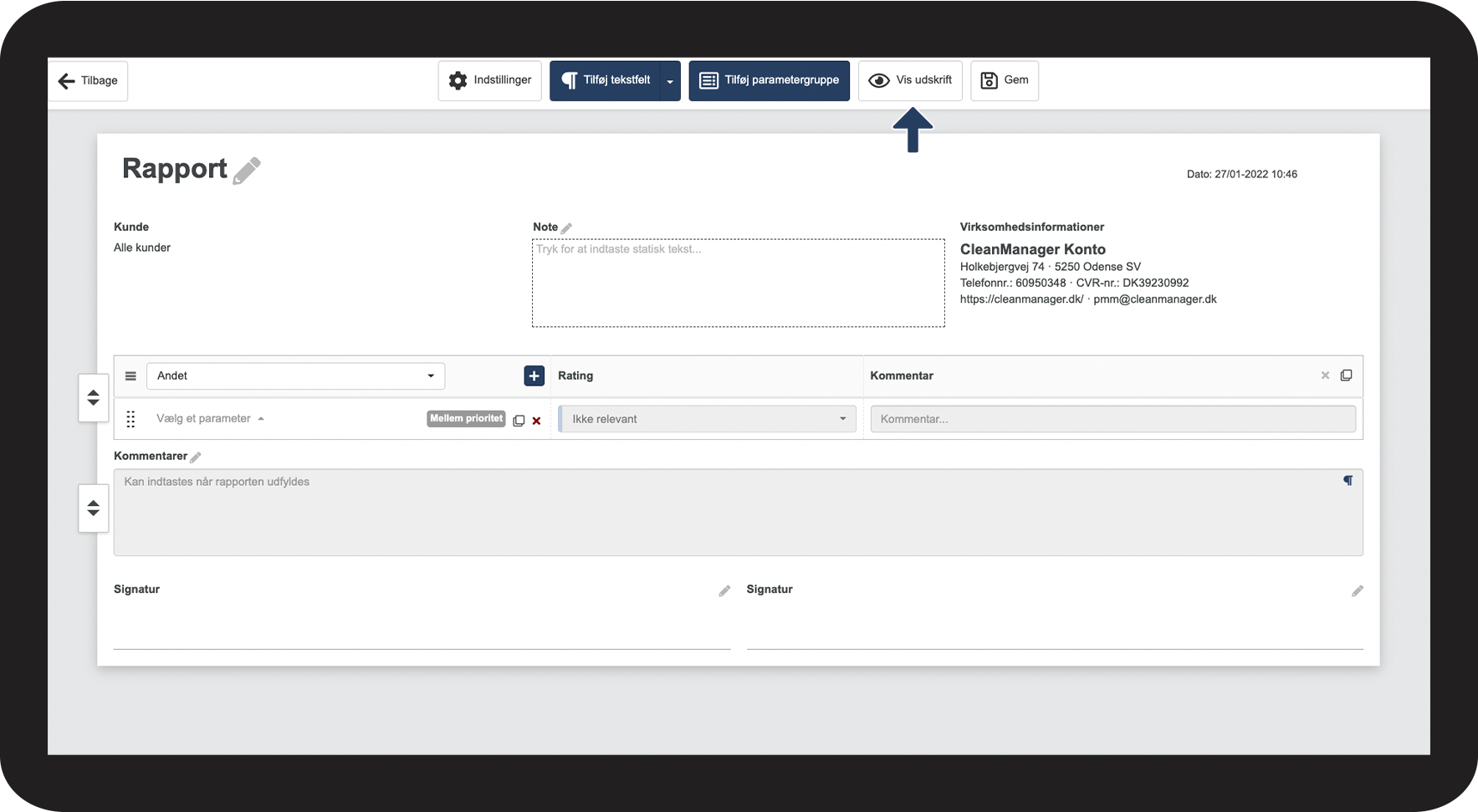Image resolution: width=1478 pixels, height=812 pixels.
Task: Click the pencil icon next to Note
Action: pos(566,228)
